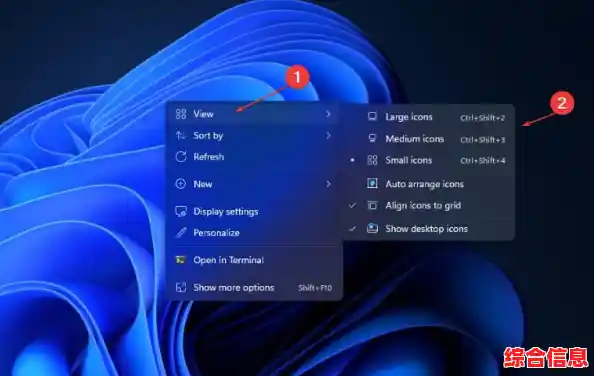Viewport: 594px width, 376px height.
Task: Open the New menu entry
Action: 254,184
